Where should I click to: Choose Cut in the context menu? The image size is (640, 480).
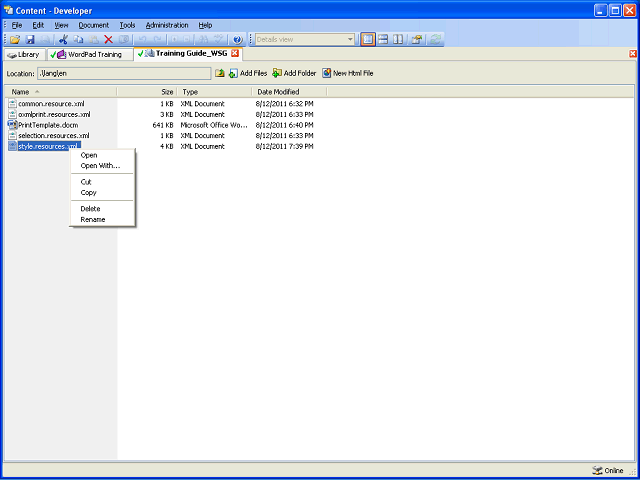coord(102,182)
